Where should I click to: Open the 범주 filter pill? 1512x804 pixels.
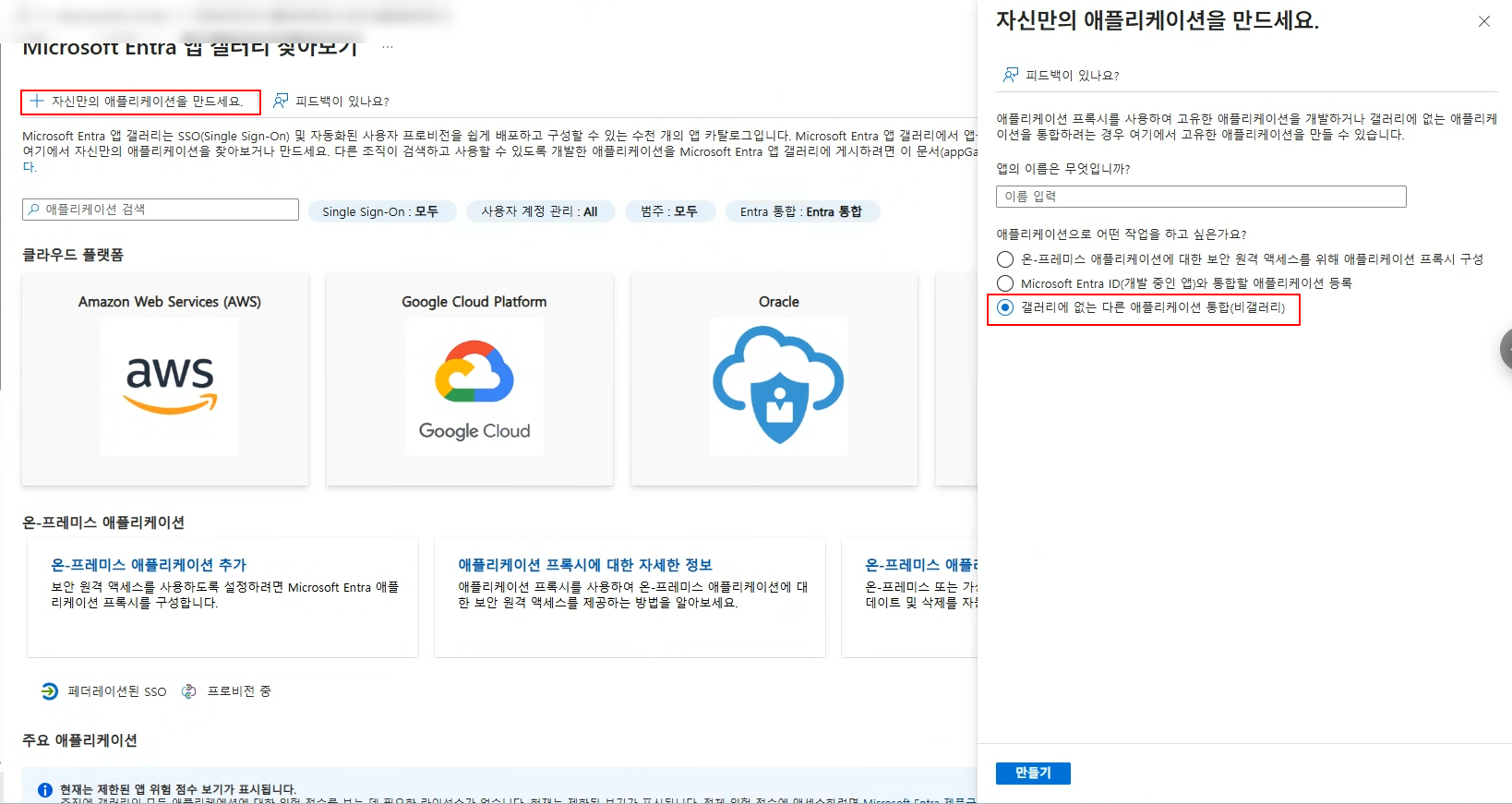(x=670, y=211)
